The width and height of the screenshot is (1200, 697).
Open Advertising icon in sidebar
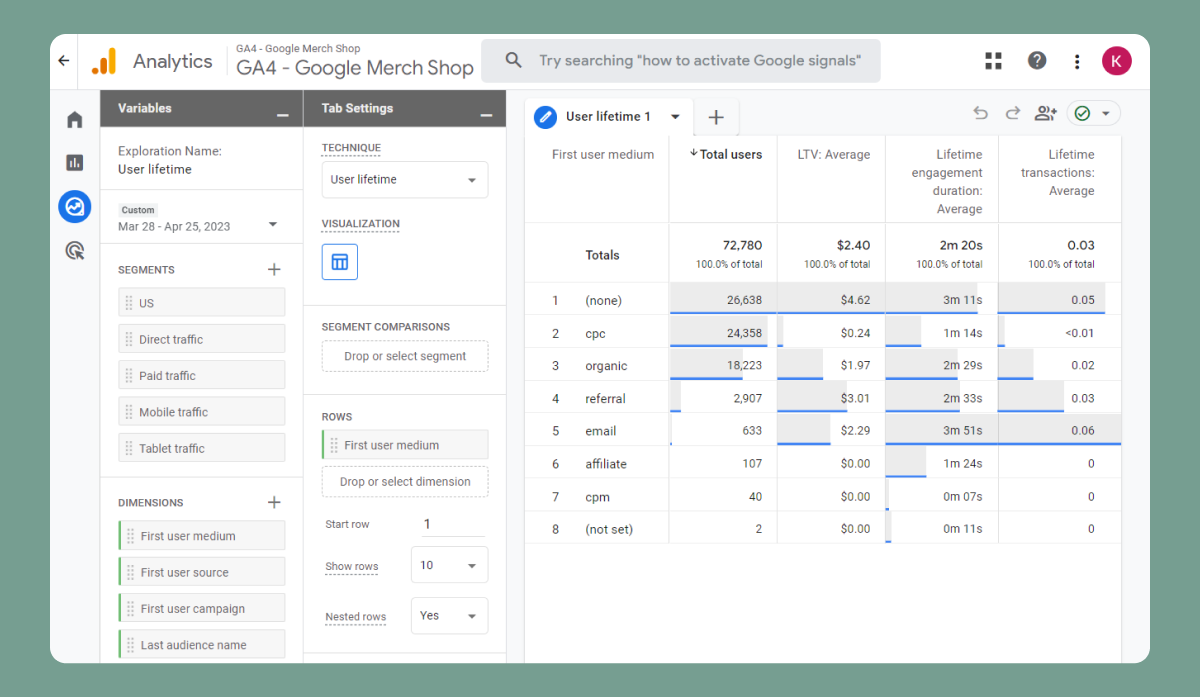[x=75, y=250]
